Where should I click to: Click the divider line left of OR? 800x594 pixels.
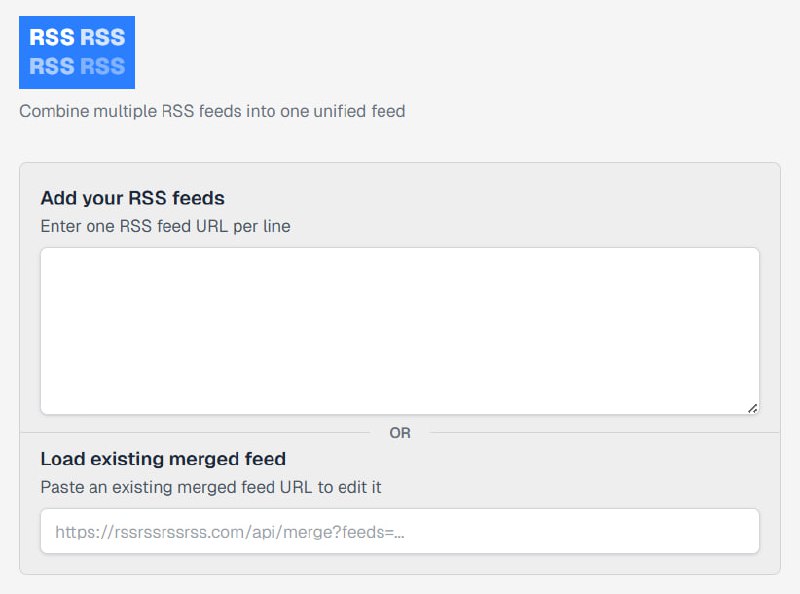coord(200,433)
